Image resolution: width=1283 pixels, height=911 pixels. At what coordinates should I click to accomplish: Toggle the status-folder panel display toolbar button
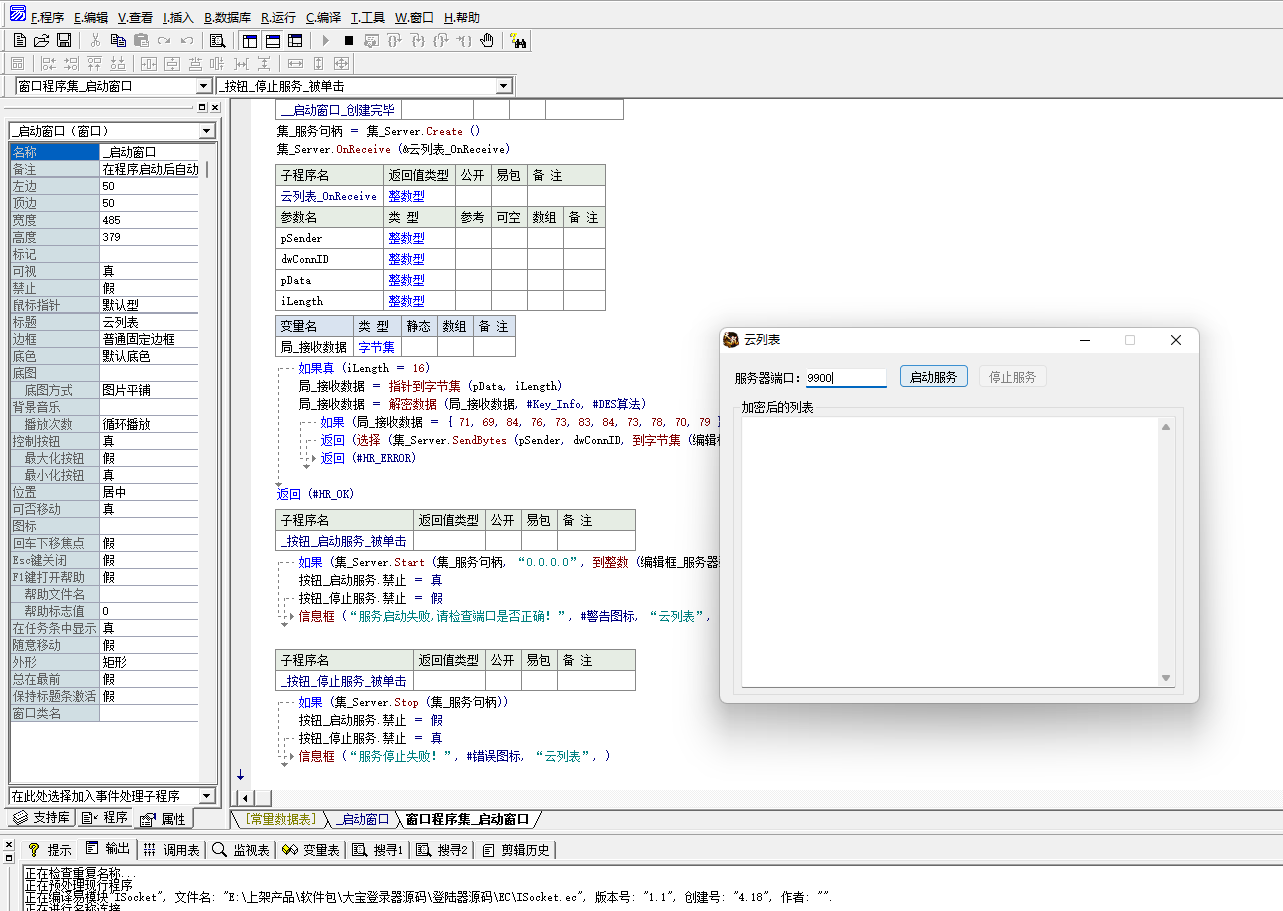click(272, 41)
